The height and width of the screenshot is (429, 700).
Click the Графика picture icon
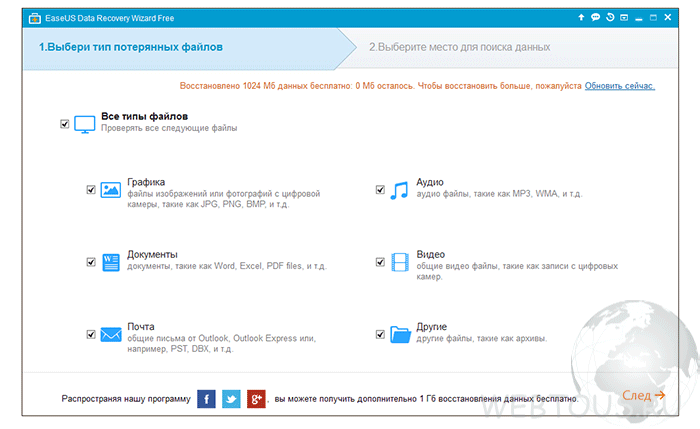click(x=111, y=190)
